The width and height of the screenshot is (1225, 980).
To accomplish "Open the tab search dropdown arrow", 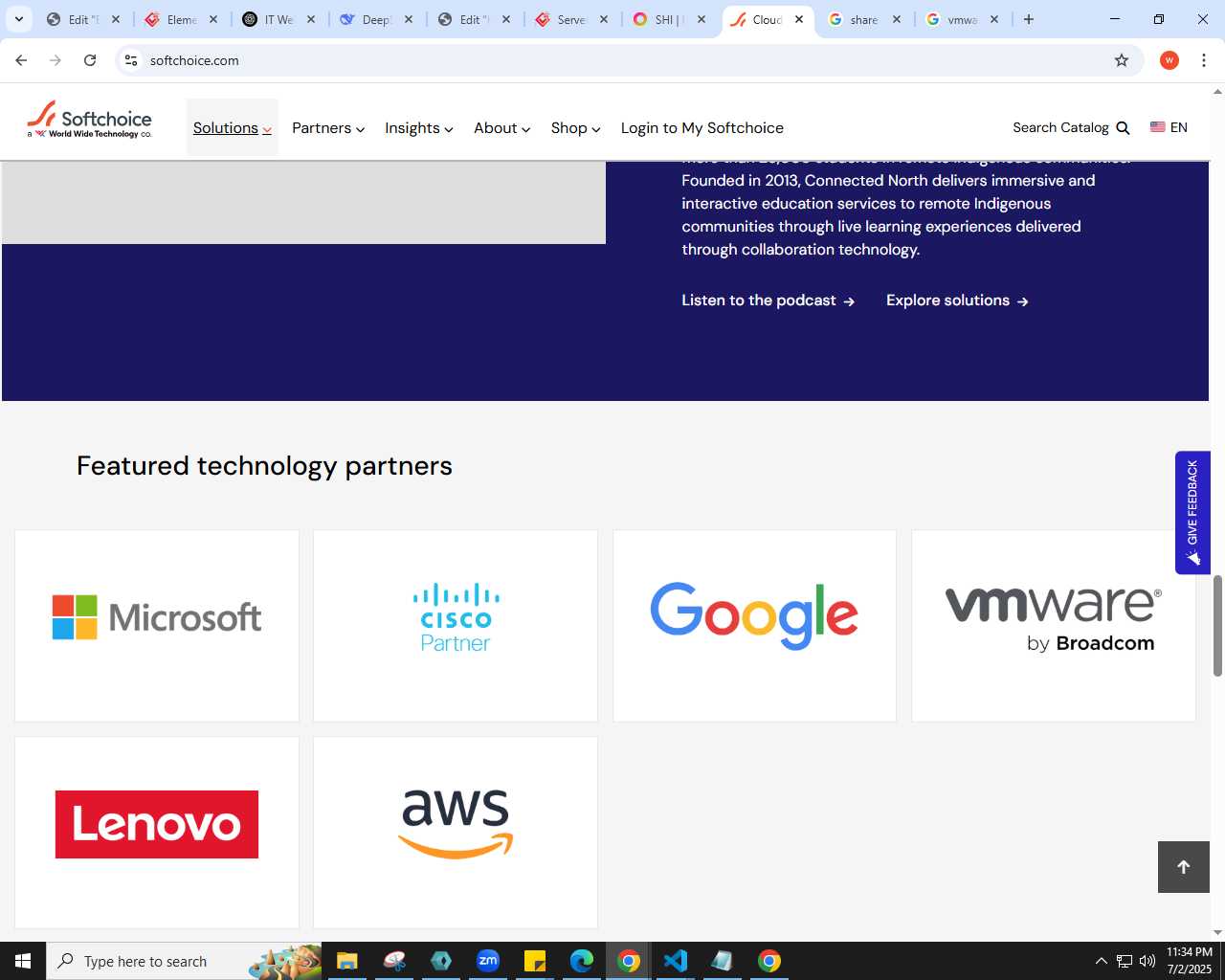I will tap(19, 19).
